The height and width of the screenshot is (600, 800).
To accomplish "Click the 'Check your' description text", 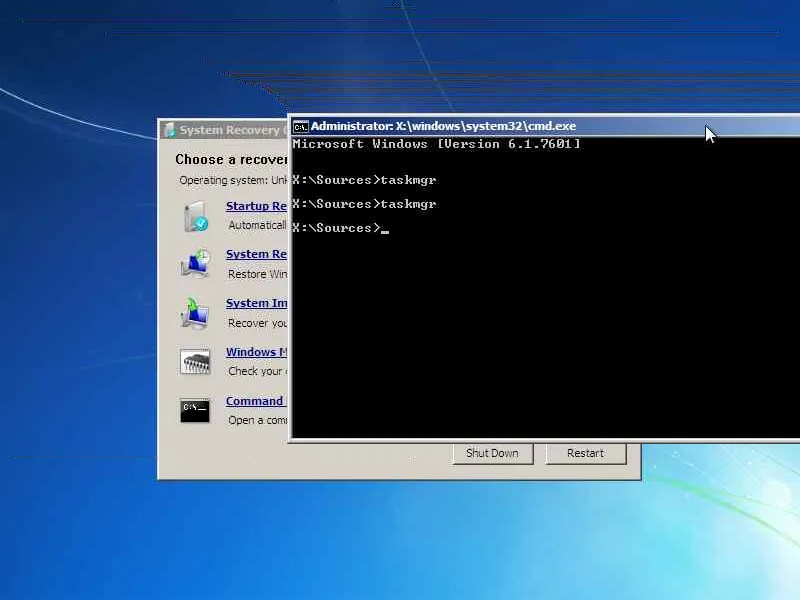I will click(x=257, y=371).
